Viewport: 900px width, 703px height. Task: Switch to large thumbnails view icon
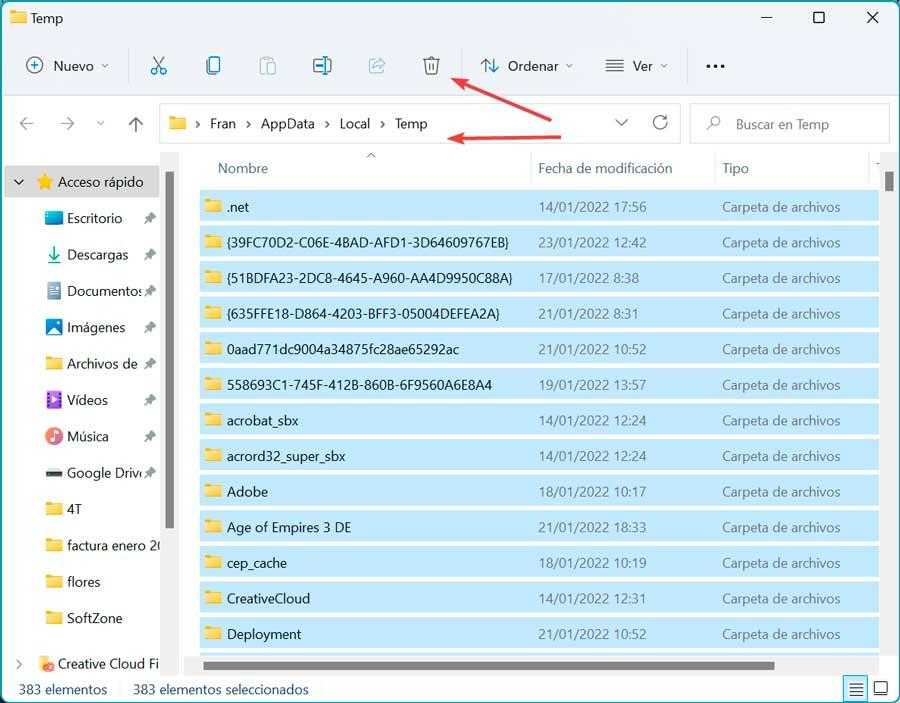[881, 689]
